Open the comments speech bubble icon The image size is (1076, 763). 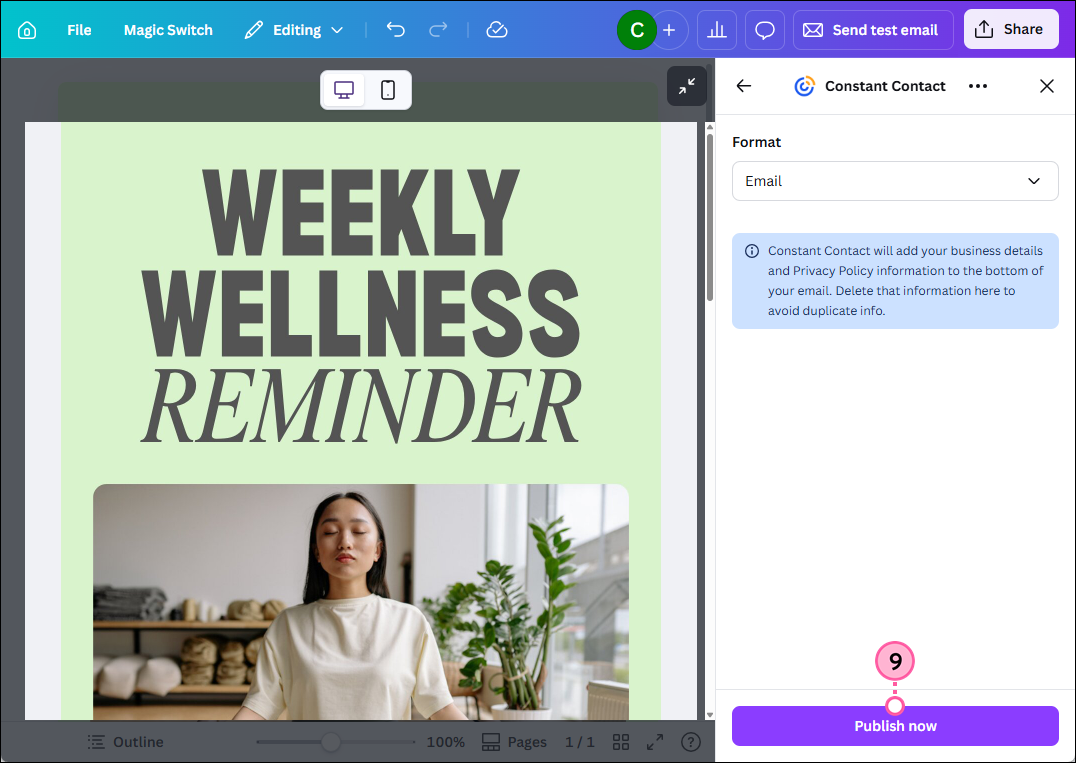[x=764, y=30]
